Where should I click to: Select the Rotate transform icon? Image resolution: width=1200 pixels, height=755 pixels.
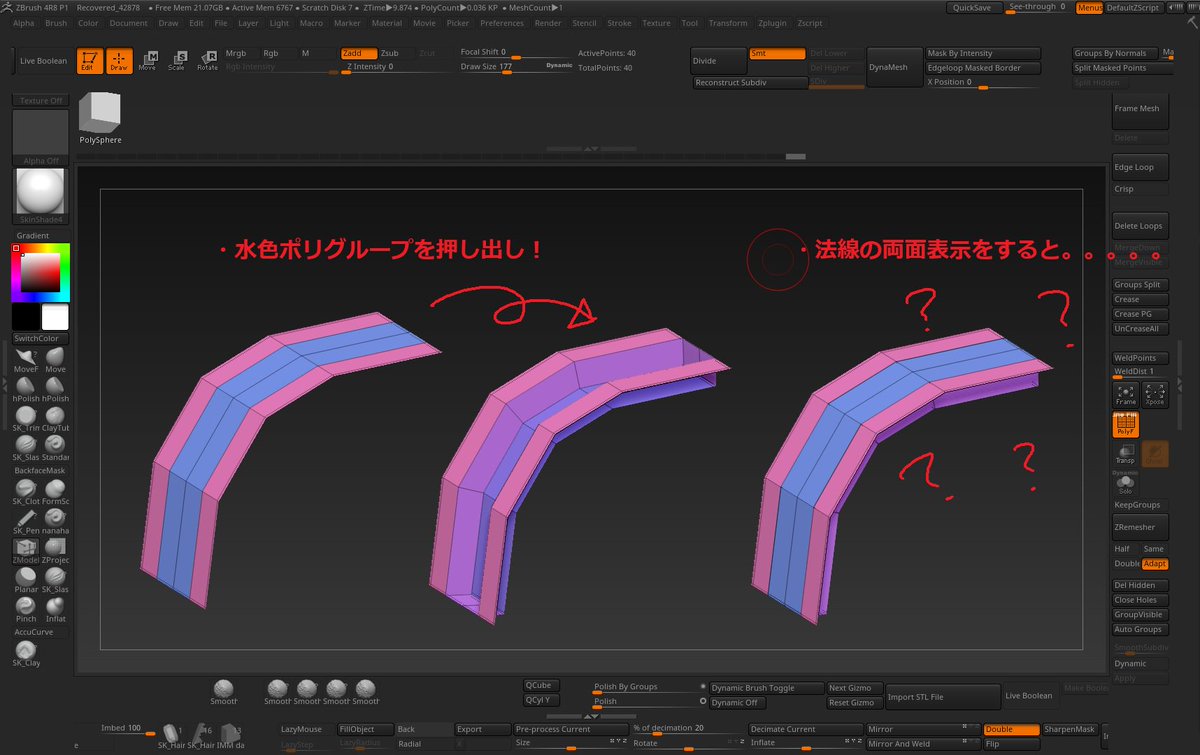point(207,61)
